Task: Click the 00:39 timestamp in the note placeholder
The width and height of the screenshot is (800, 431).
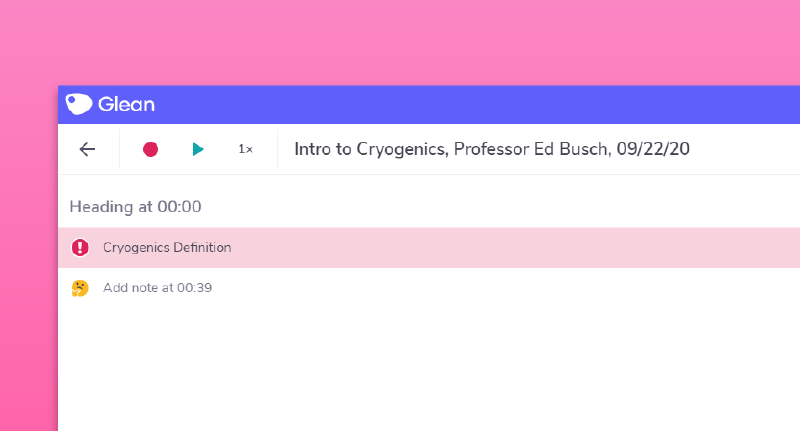Action: point(195,288)
